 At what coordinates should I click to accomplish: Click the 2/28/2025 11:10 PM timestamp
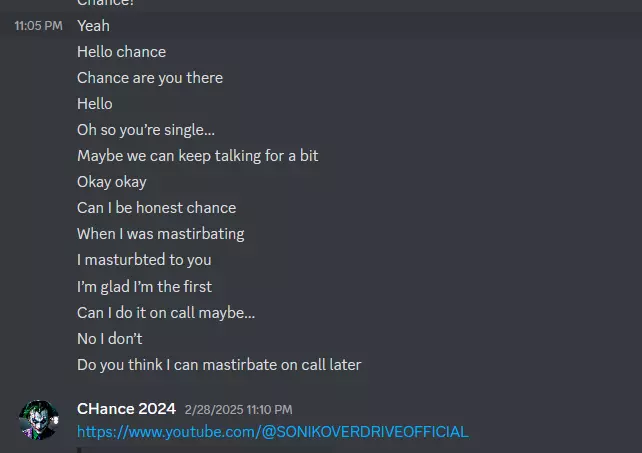[238, 409]
